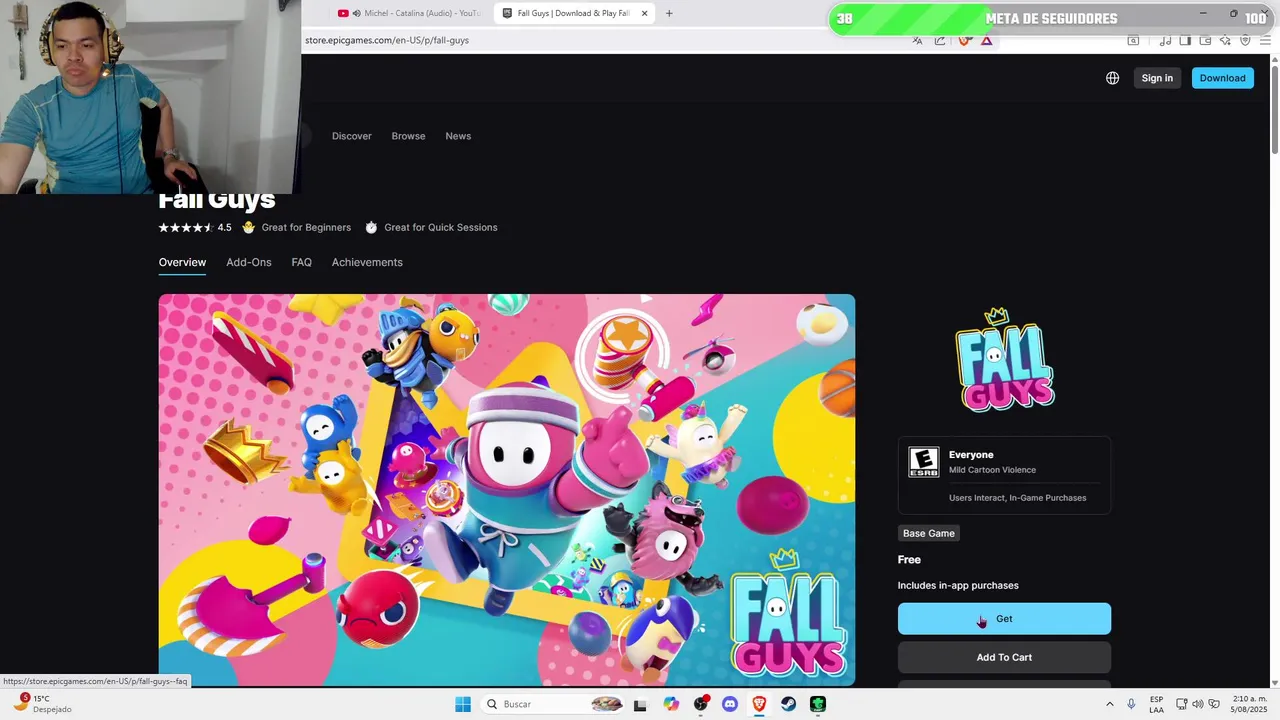Click the tab audio speaker icon
This screenshot has height=720, width=1280.
click(356, 13)
